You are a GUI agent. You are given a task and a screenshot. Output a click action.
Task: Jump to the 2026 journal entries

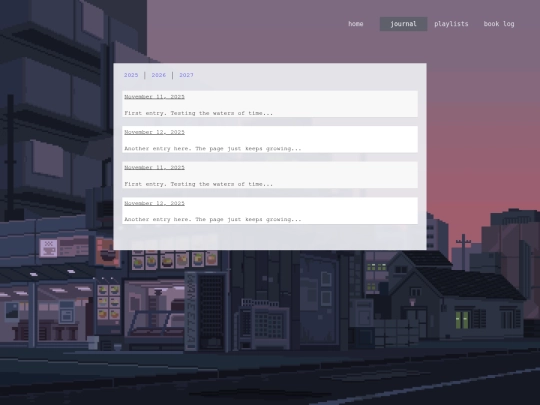[x=159, y=75]
